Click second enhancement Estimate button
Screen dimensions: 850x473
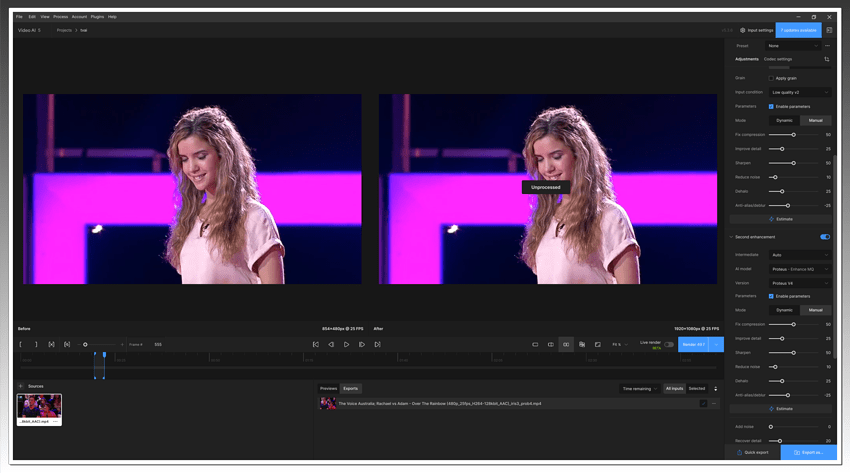[781, 409]
